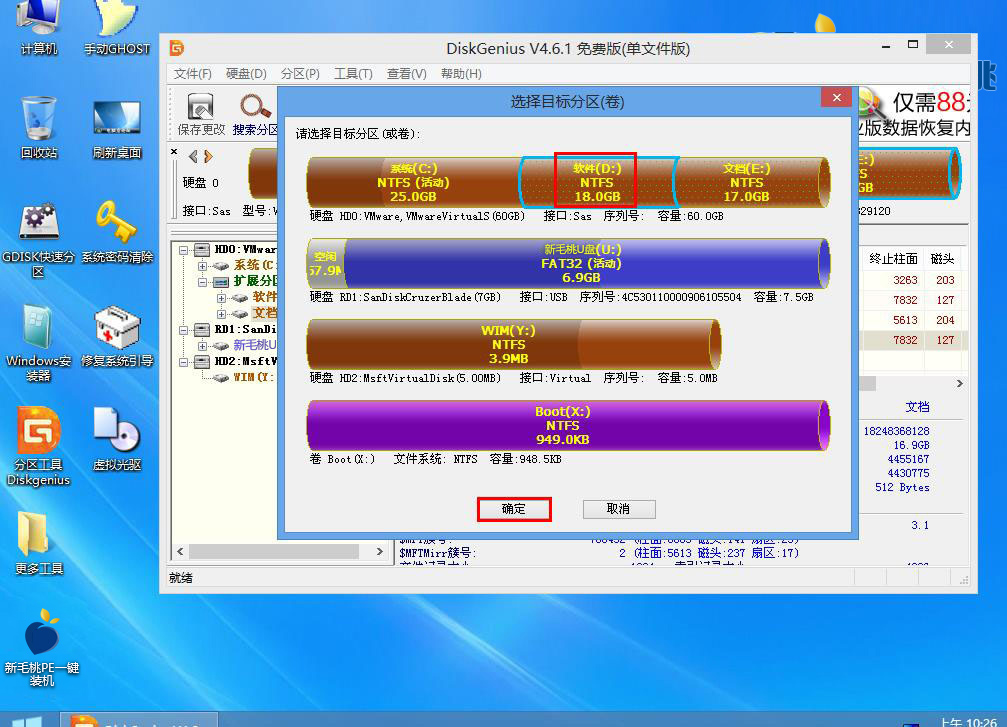The width and height of the screenshot is (1007, 727).
Task: Click the cell showing 3263
Action: 905,280
